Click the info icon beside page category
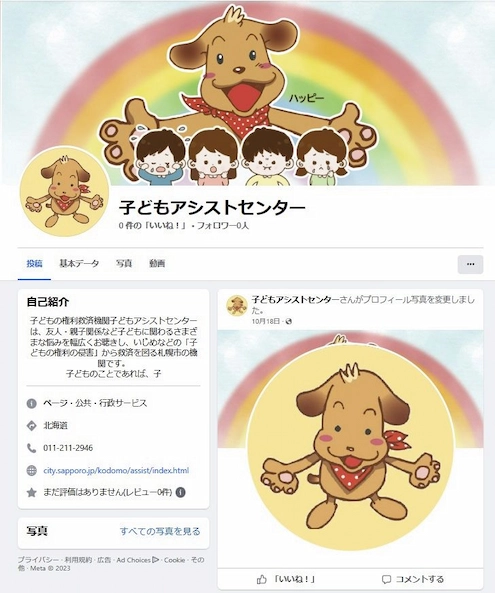This screenshot has height=593, width=495. coord(31,403)
